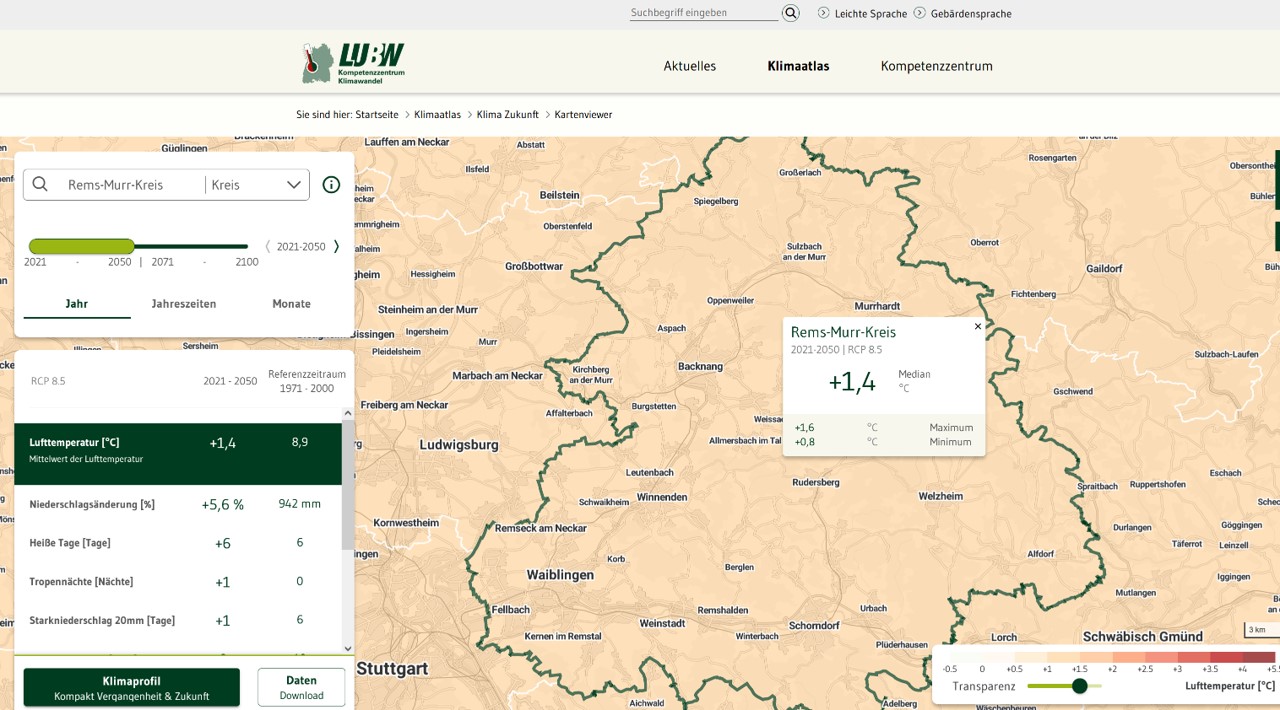Select the Lufttemperatur [°C] indicator row
This screenshot has width=1280, height=710.
[x=178, y=454]
